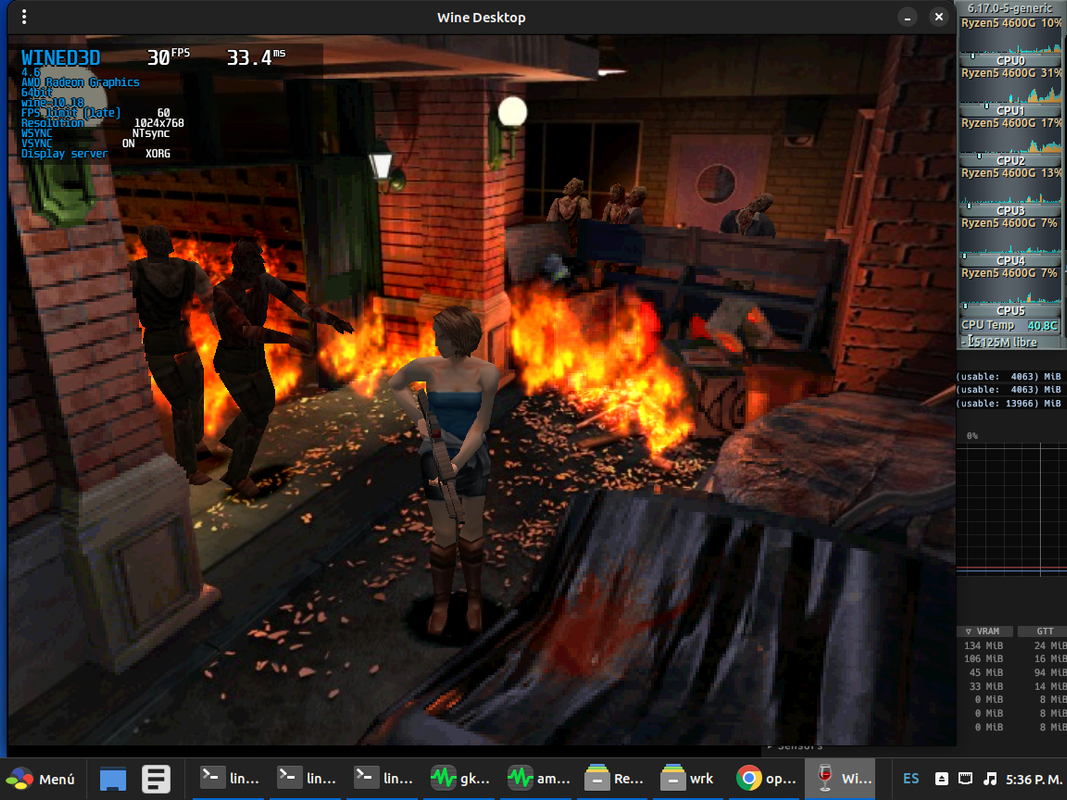Switch to first 'lin...' terminal task
This screenshot has height=800, width=1067.
(x=231, y=778)
